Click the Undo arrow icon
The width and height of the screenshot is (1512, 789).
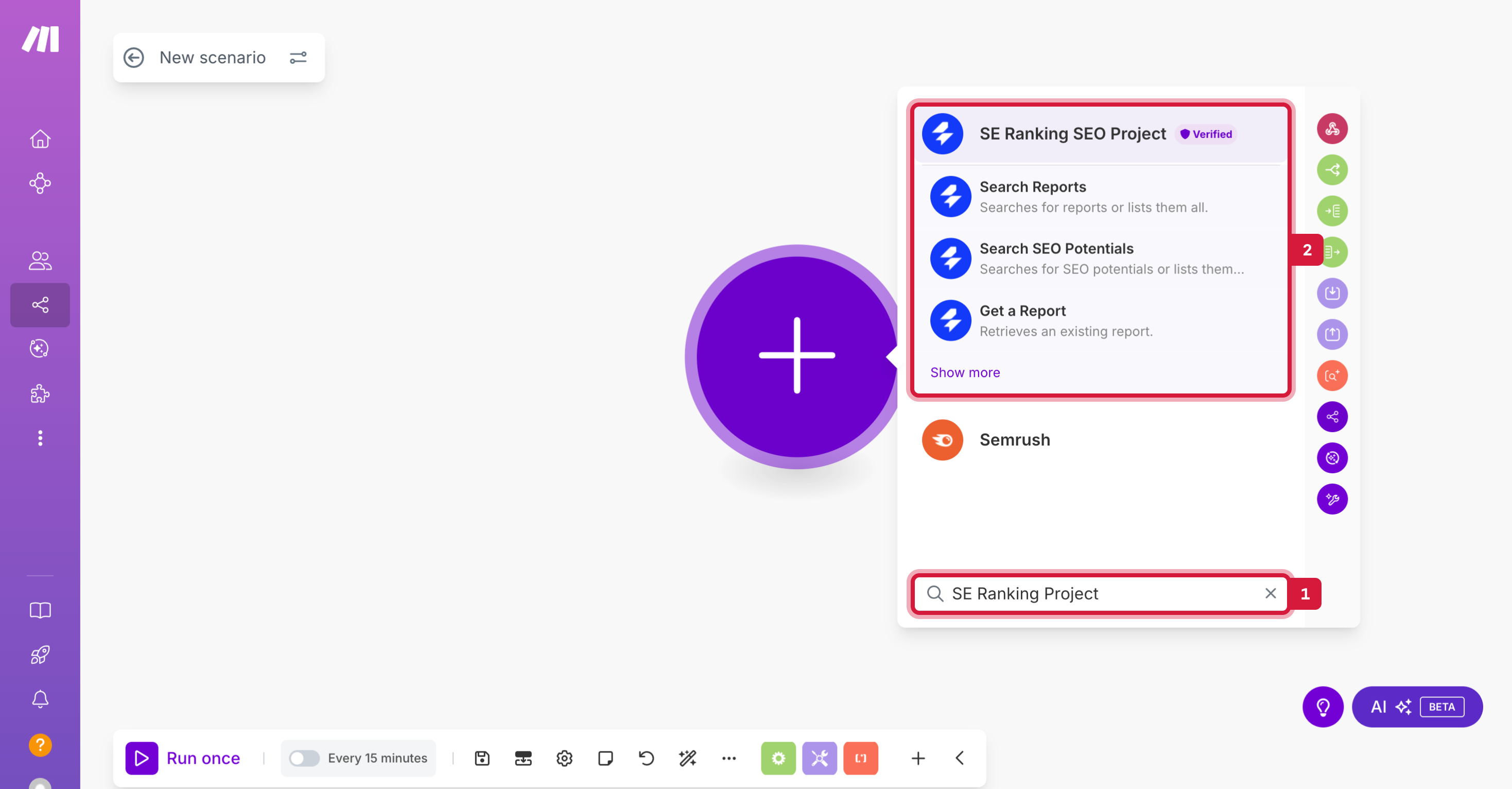[x=646, y=758]
